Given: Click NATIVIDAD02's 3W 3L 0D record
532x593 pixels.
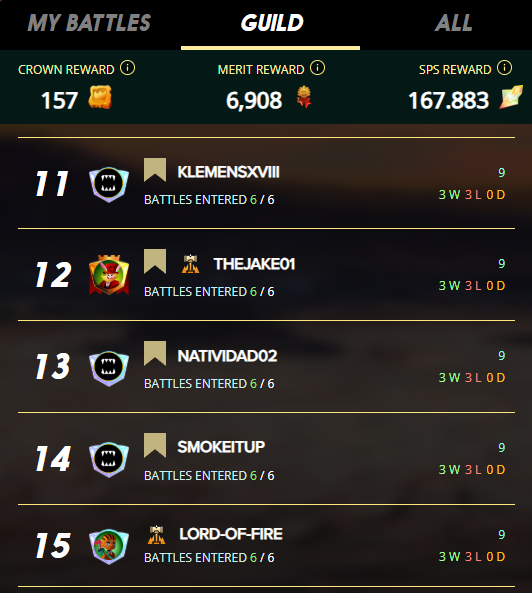Looking at the screenshot, I should click(472, 377).
